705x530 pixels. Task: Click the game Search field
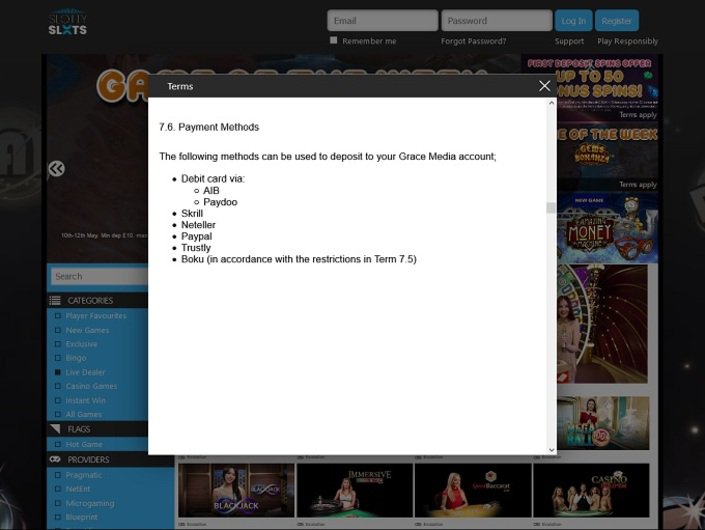[100, 276]
